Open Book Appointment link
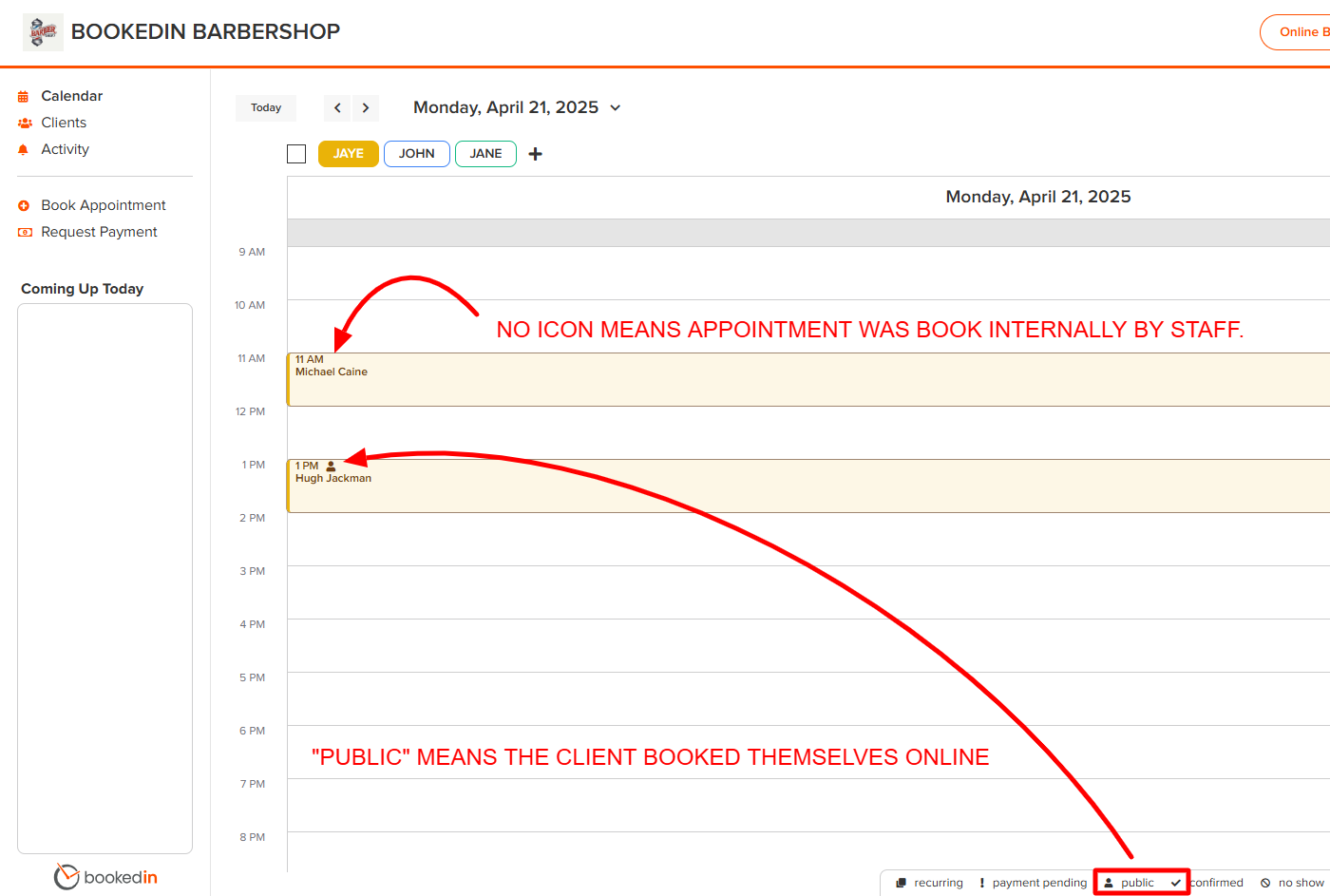1330x896 pixels. (x=104, y=205)
